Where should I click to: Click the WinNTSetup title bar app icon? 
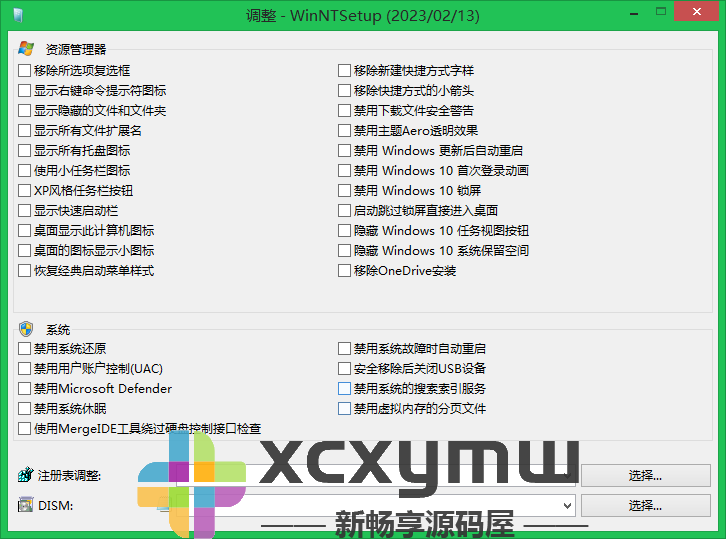click(18, 16)
